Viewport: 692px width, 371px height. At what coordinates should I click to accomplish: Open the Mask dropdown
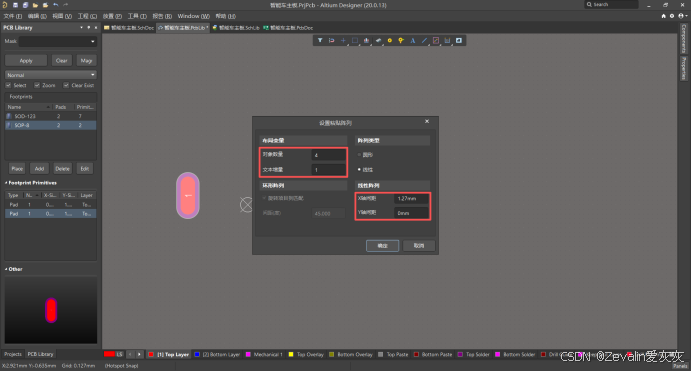pos(93,41)
